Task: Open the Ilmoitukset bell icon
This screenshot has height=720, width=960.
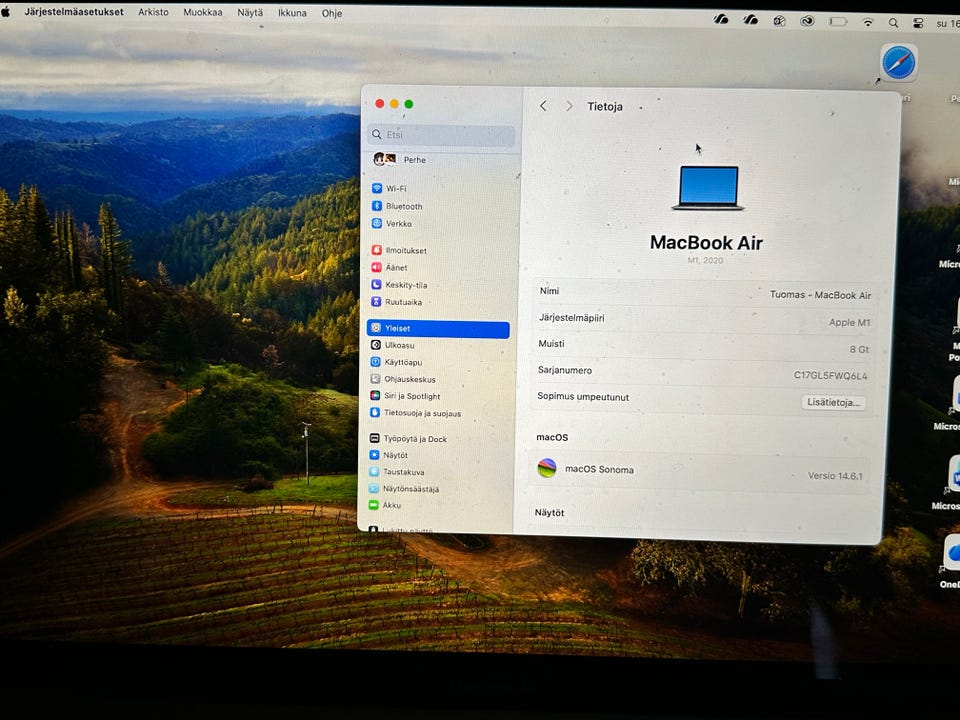Action: [377, 250]
